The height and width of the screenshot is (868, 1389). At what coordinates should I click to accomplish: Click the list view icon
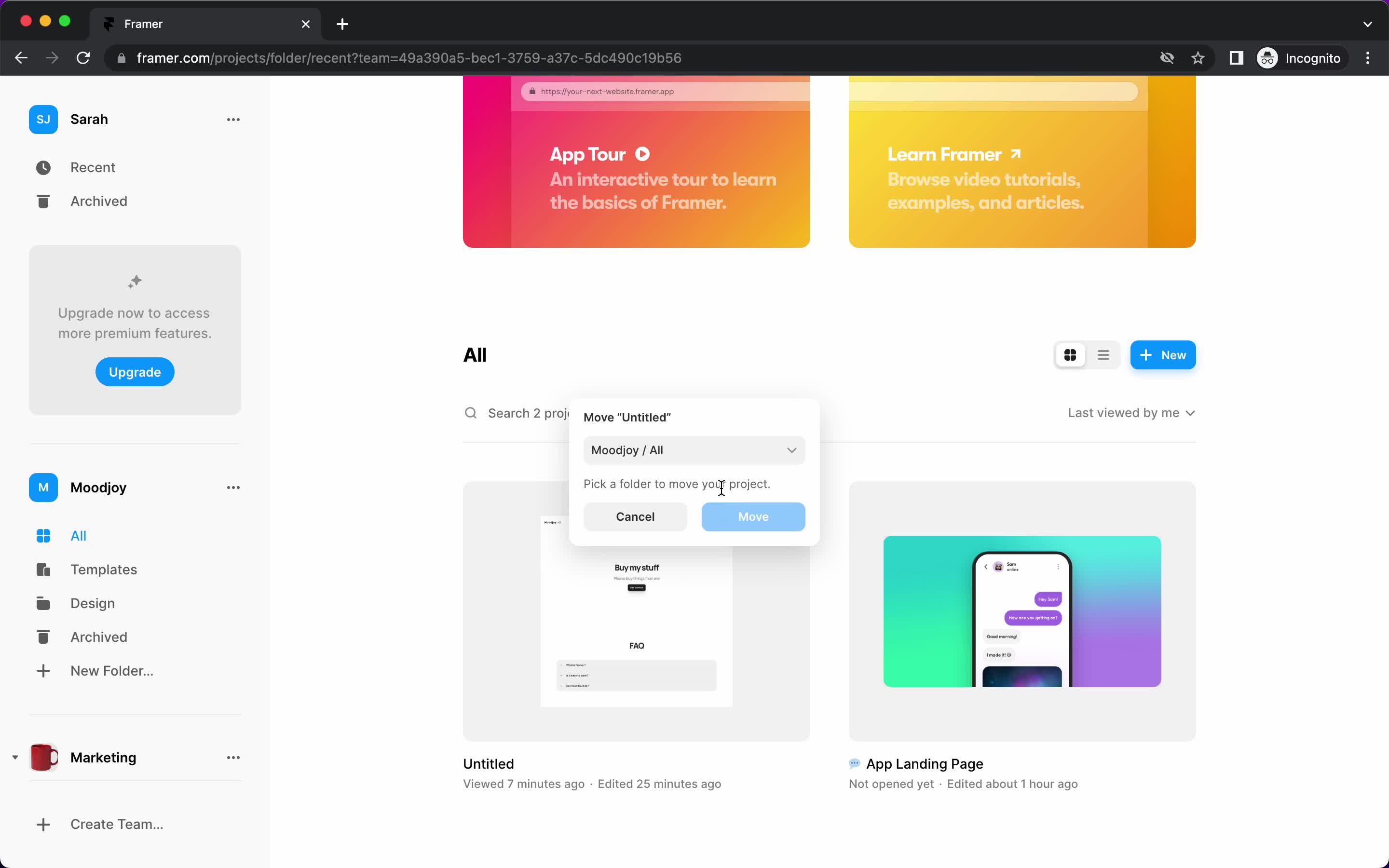(1103, 354)
